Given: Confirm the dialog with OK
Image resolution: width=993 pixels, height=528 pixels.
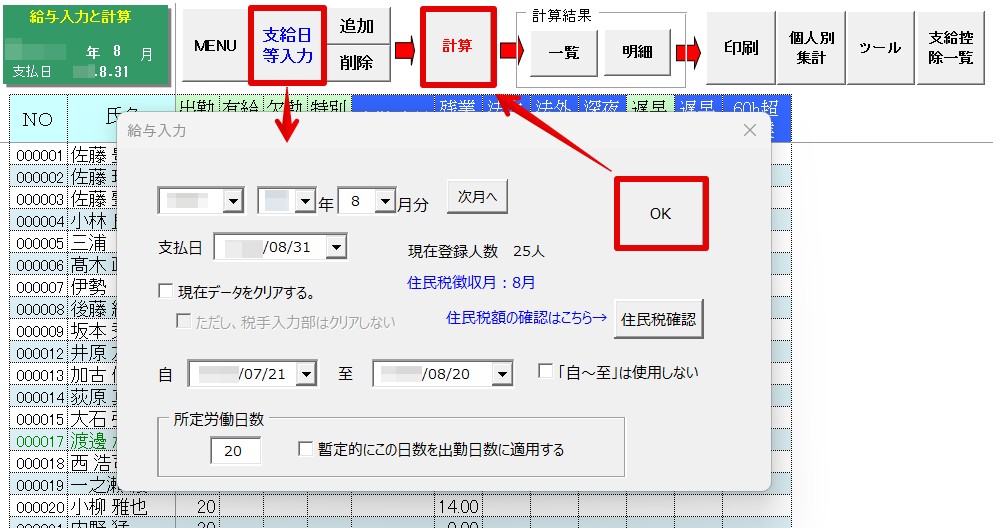Looking at the screenshot, I should [661, 213].
